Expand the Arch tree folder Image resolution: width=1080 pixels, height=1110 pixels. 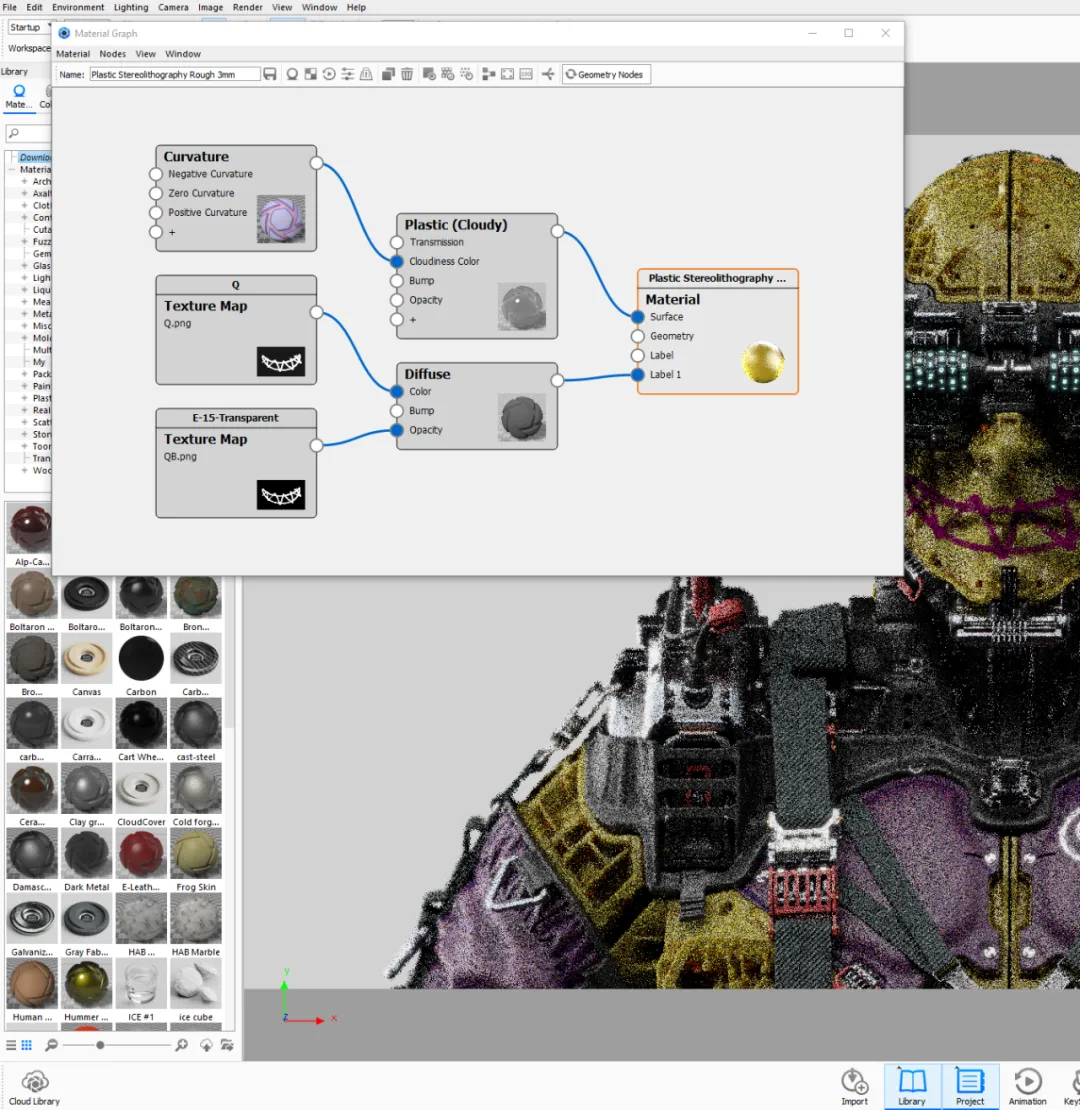coord(24,182)
